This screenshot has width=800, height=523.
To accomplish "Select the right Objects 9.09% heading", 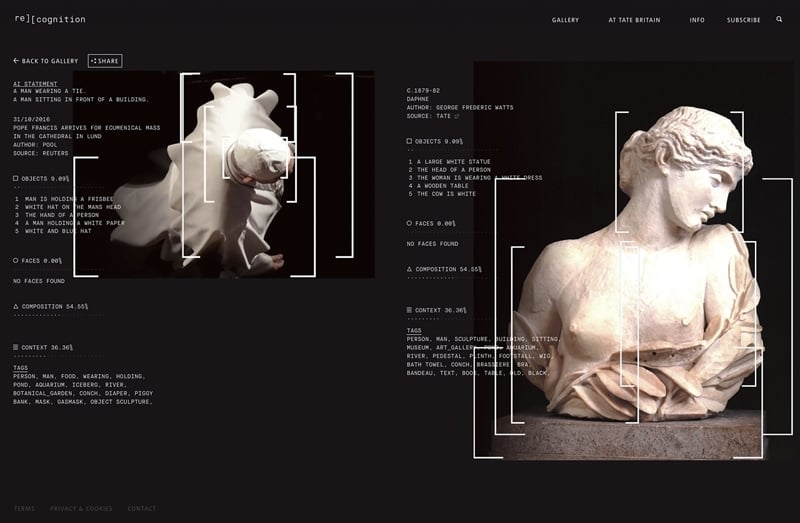I will point(435,141).
